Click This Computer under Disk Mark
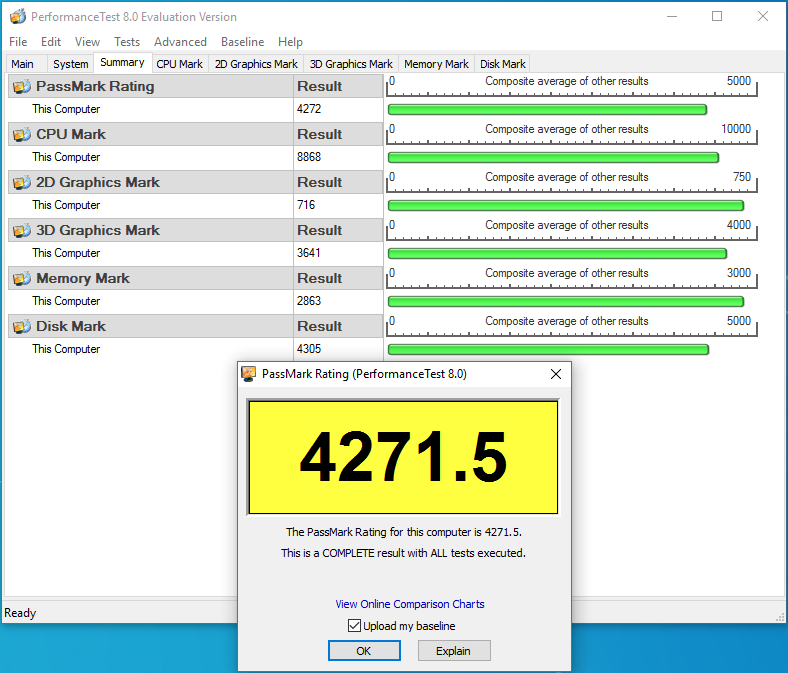 click(66, 349)
